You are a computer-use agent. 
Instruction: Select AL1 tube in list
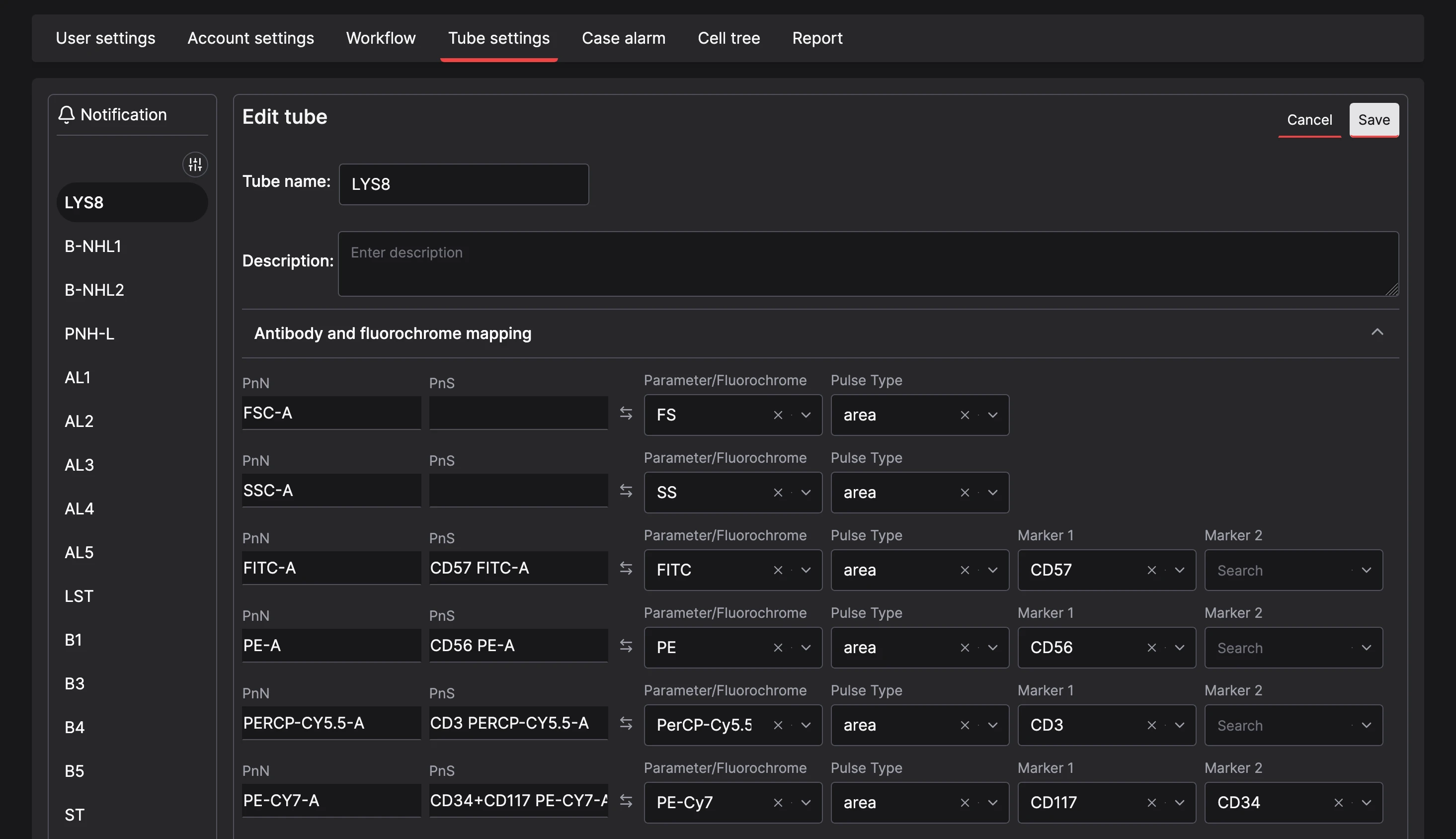coord(132,377)
